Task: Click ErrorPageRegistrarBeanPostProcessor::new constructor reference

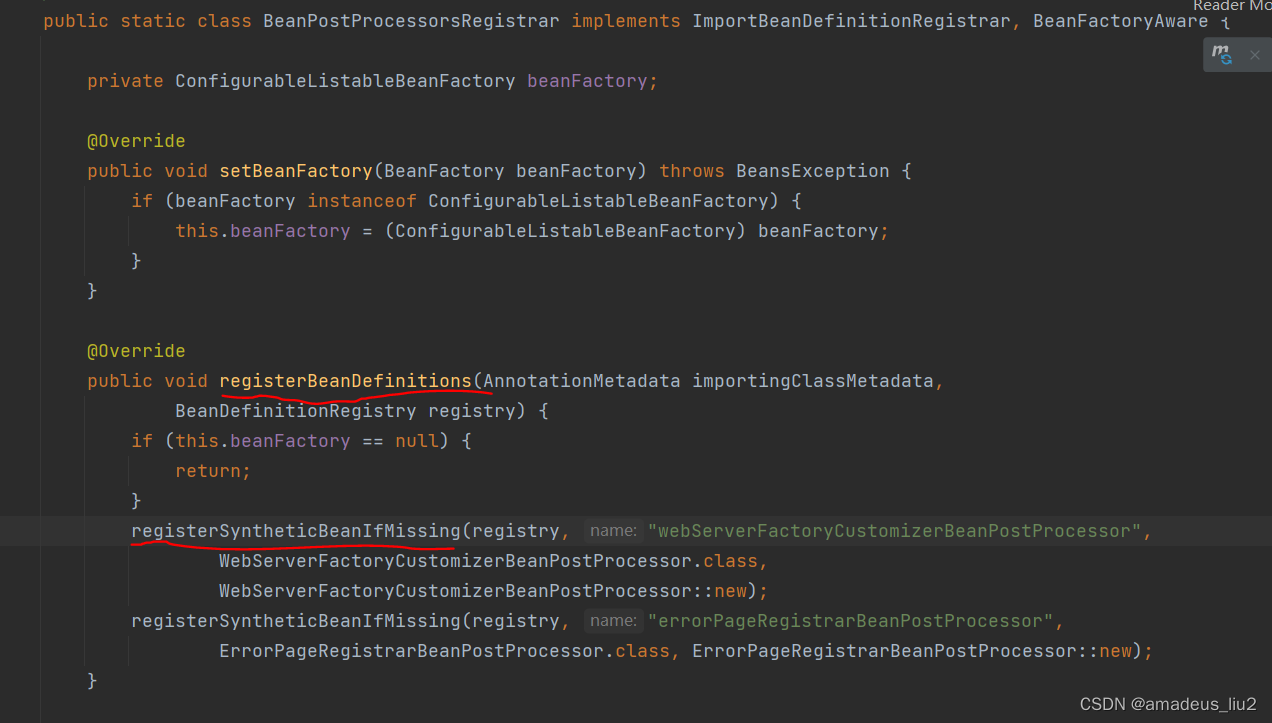Action: point(912,651)
